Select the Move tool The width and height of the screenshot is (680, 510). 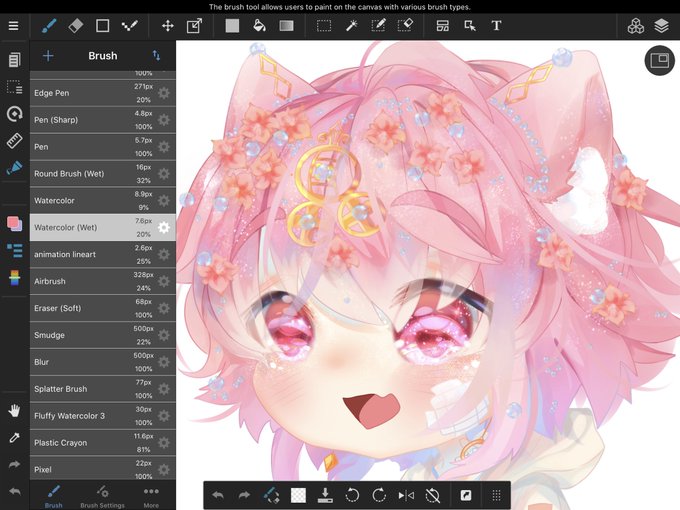coord(168,26)
